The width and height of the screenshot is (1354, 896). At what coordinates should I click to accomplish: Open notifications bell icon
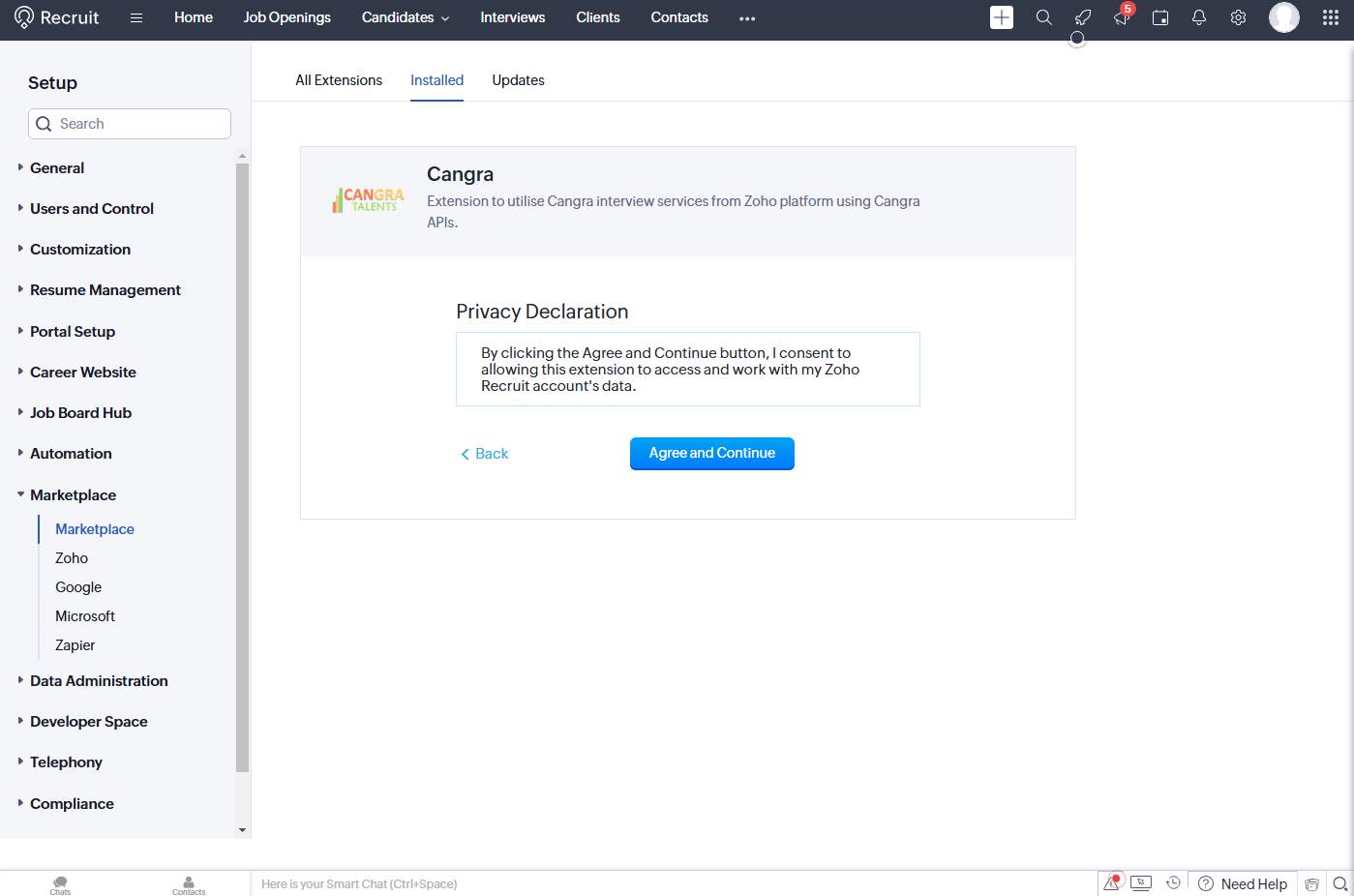click(x=1199, y=17)
